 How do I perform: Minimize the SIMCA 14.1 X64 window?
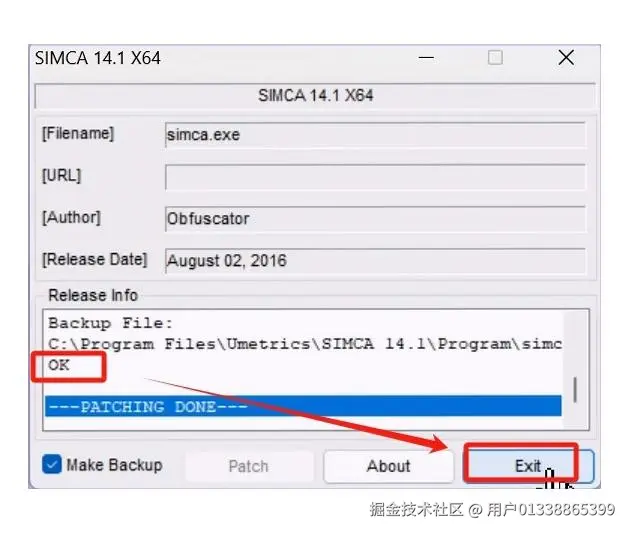coord(426,58)
